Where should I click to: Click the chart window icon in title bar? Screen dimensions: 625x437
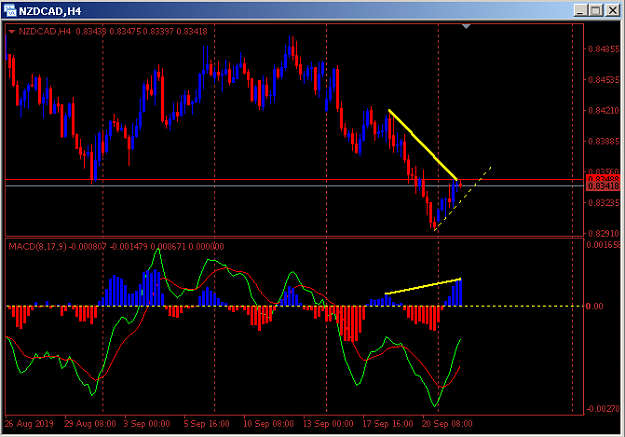[10, 11]
